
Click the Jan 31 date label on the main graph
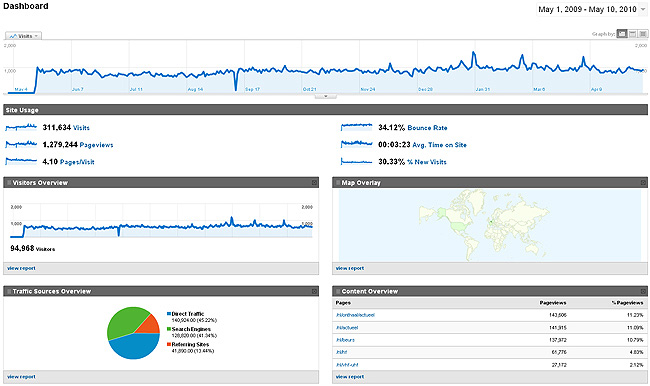click(x=483, y=90)
